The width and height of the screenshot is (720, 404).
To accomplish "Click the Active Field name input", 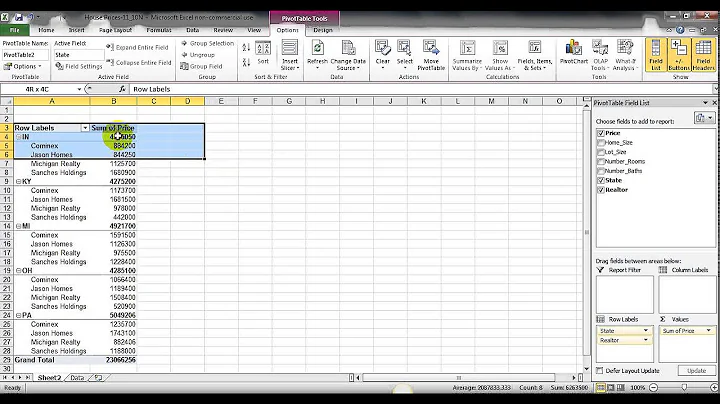I will point(79,55).
